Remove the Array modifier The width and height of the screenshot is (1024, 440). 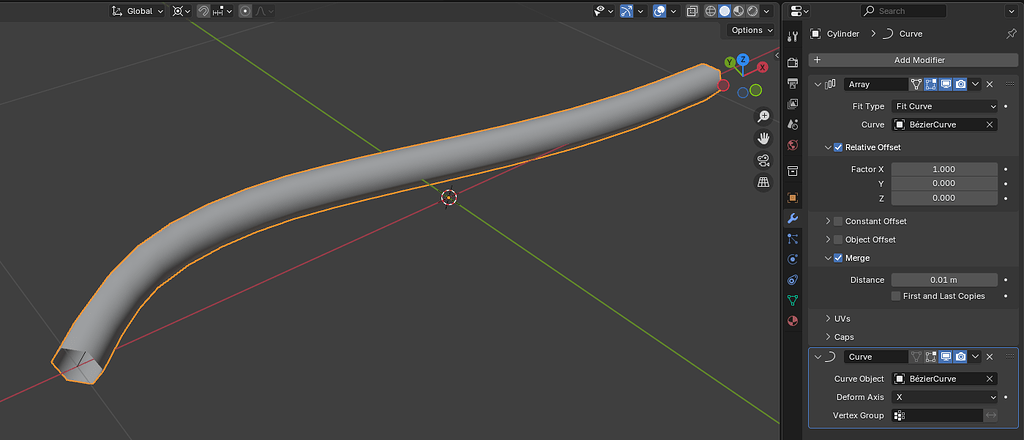coord(989,84)
